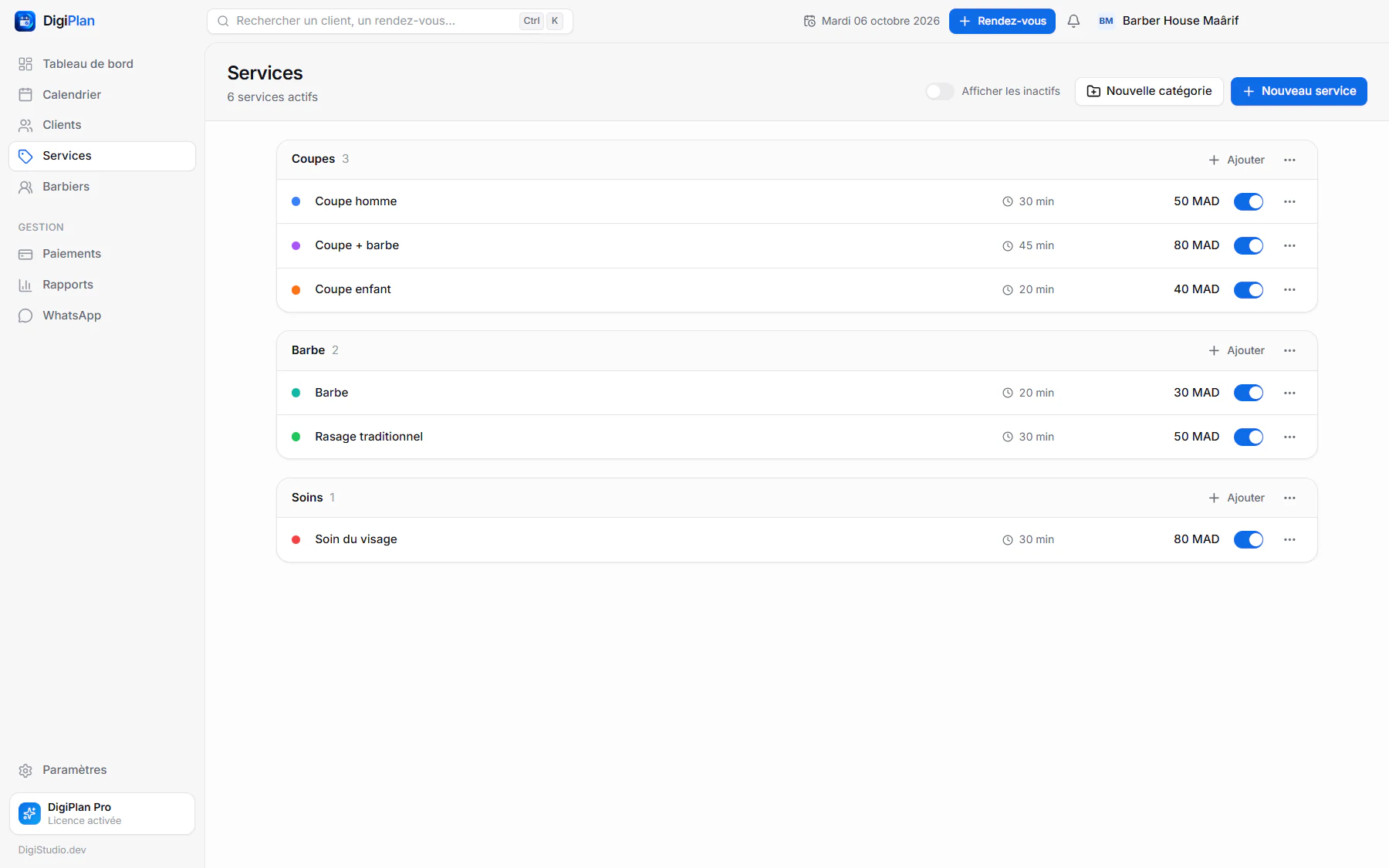Enable Afficher les inactifs switch

click(x=939, y=91)
